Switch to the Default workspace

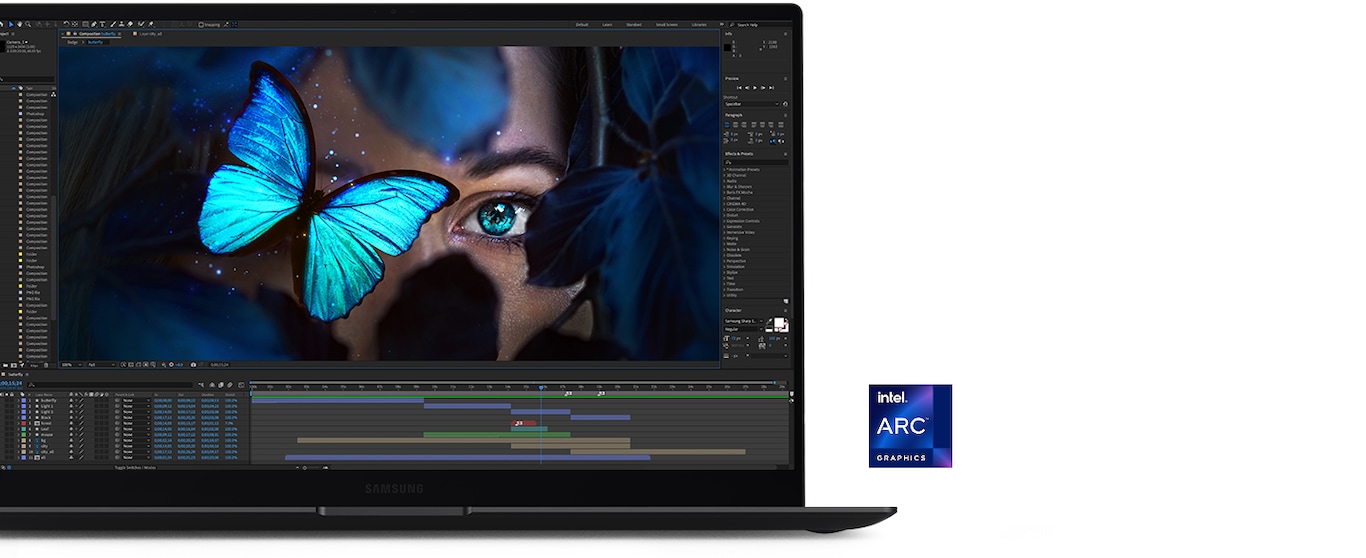pyautogui.click(x=582, y=24)
